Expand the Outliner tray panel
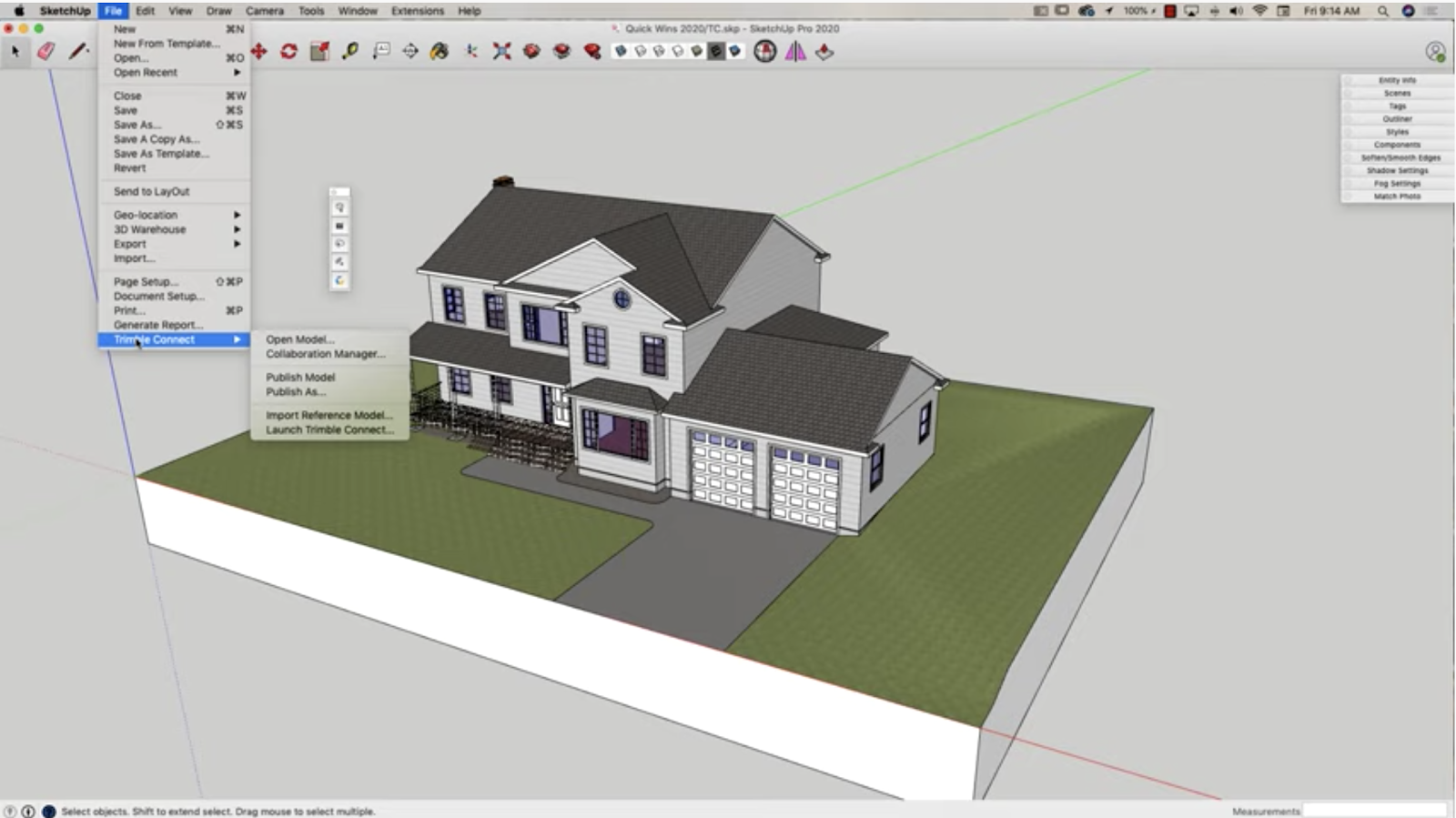The width and height of the screenshot is (1456, 818). 1397,118
